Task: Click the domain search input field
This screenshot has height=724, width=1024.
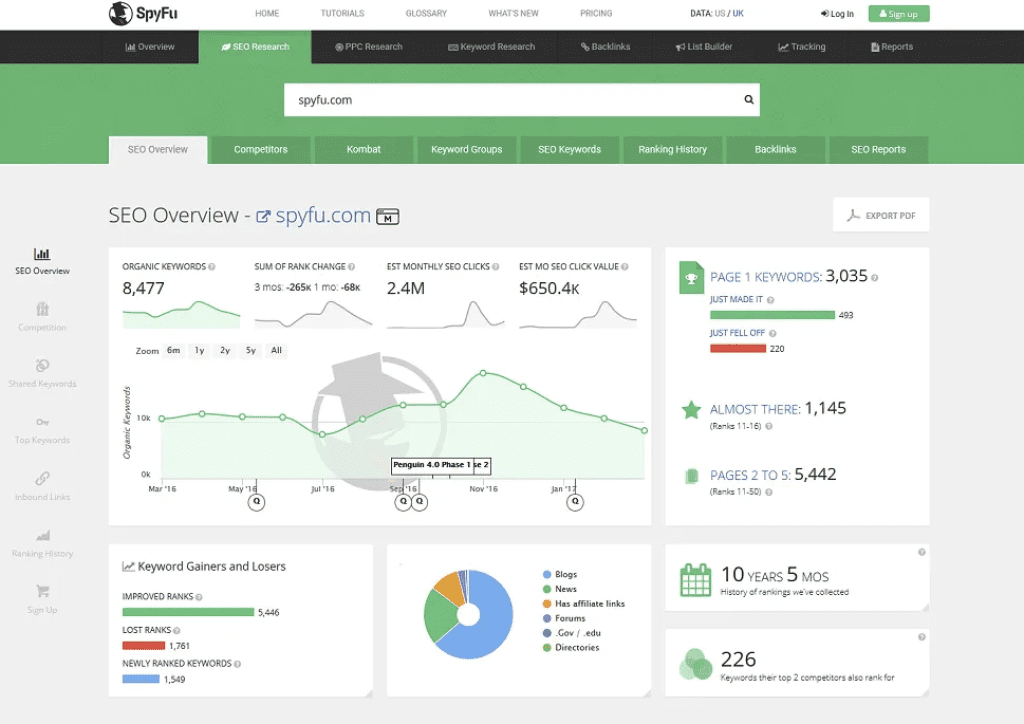Action: coord(510,100)
